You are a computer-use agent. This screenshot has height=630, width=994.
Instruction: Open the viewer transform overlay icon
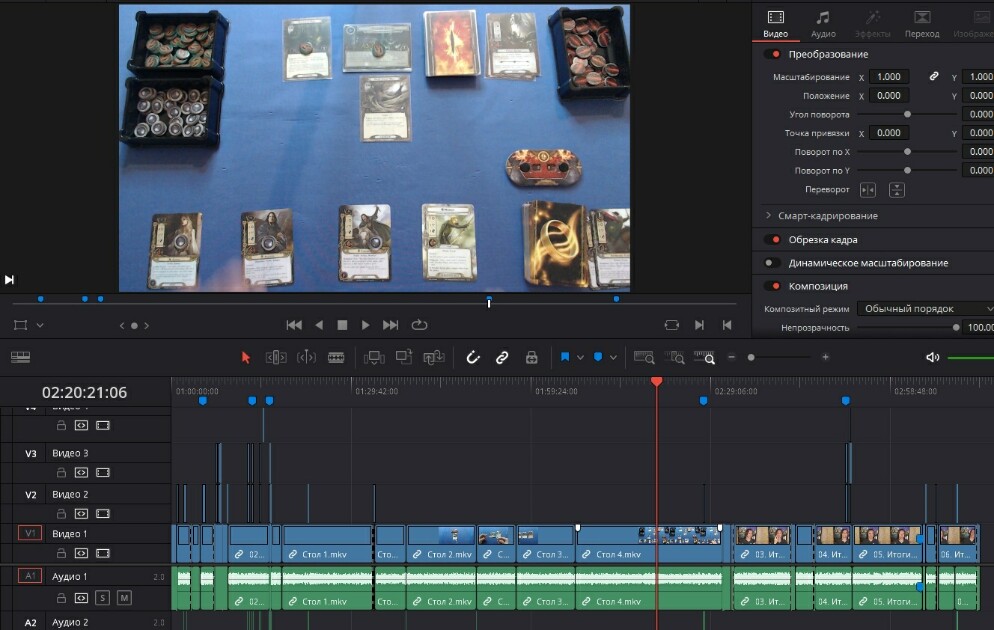click(x=20, y=325)
